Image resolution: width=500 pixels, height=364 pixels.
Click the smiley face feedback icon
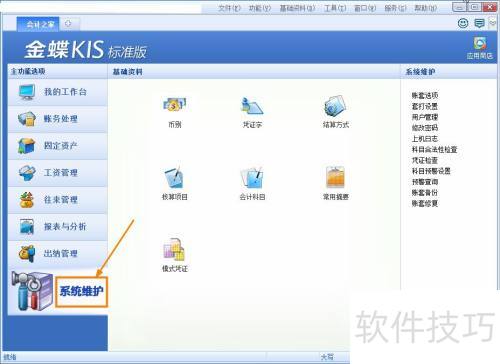coord(463,23)
